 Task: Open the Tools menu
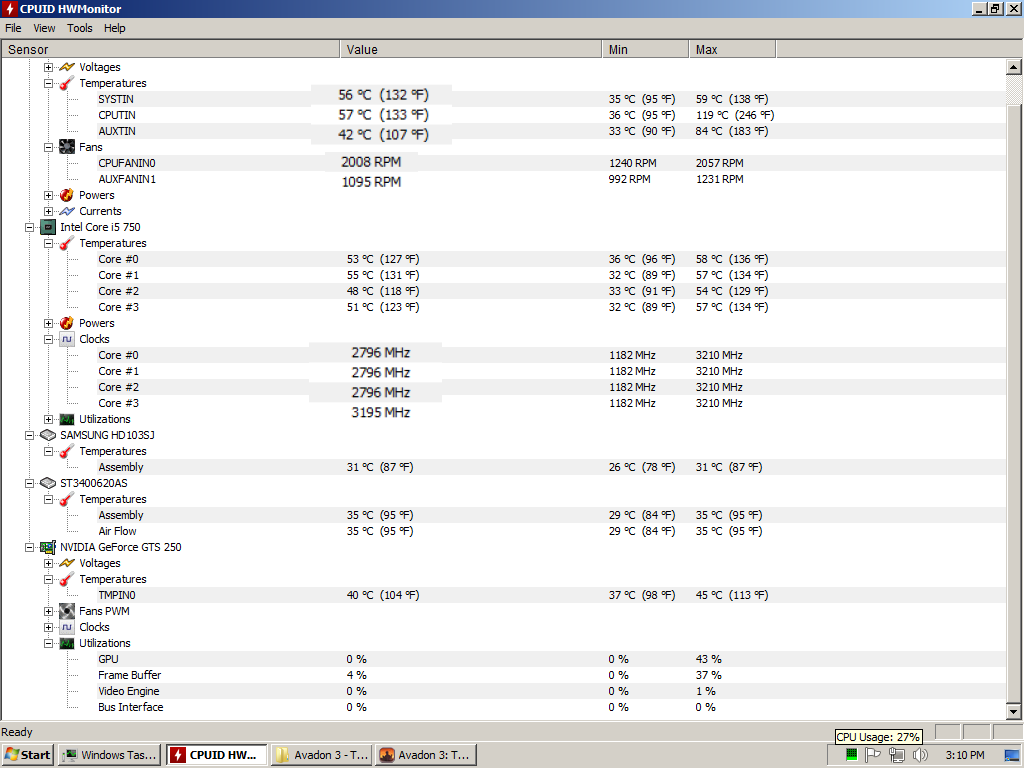pyautogui.click(x=80, y=28)
